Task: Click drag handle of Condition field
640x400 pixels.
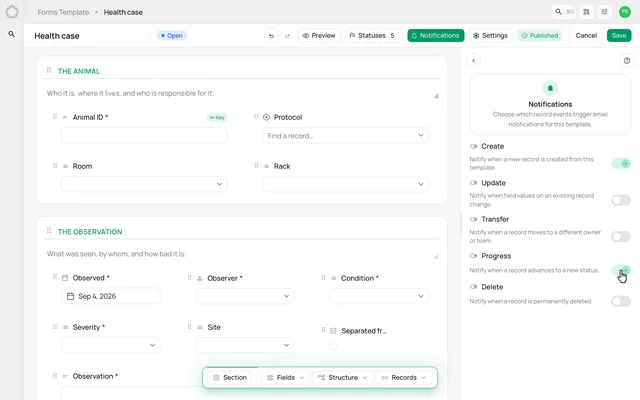Action: (323, 278)
